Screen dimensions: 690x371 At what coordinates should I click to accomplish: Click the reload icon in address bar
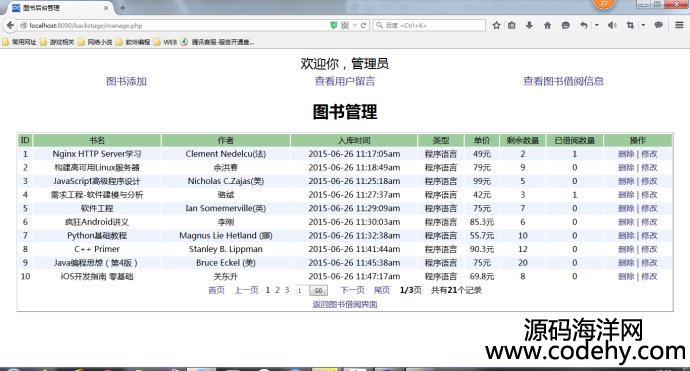click(x=363, y=26)
